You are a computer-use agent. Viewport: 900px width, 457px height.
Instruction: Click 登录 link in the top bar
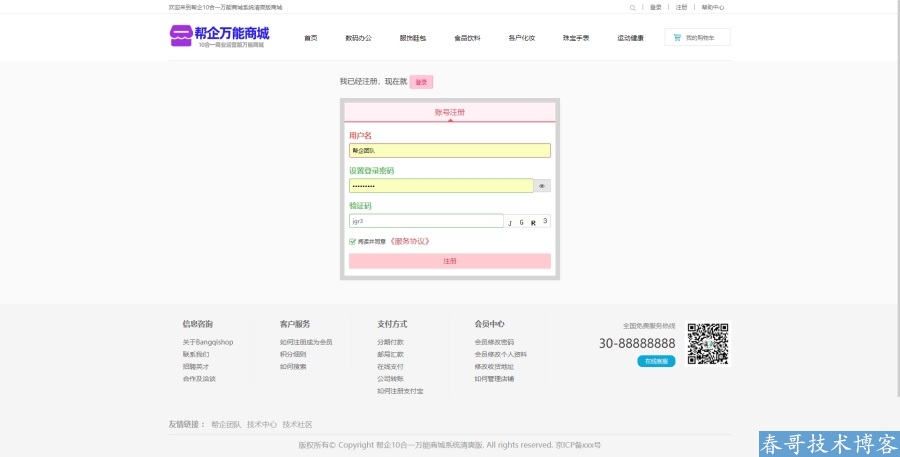pos(655,7)
